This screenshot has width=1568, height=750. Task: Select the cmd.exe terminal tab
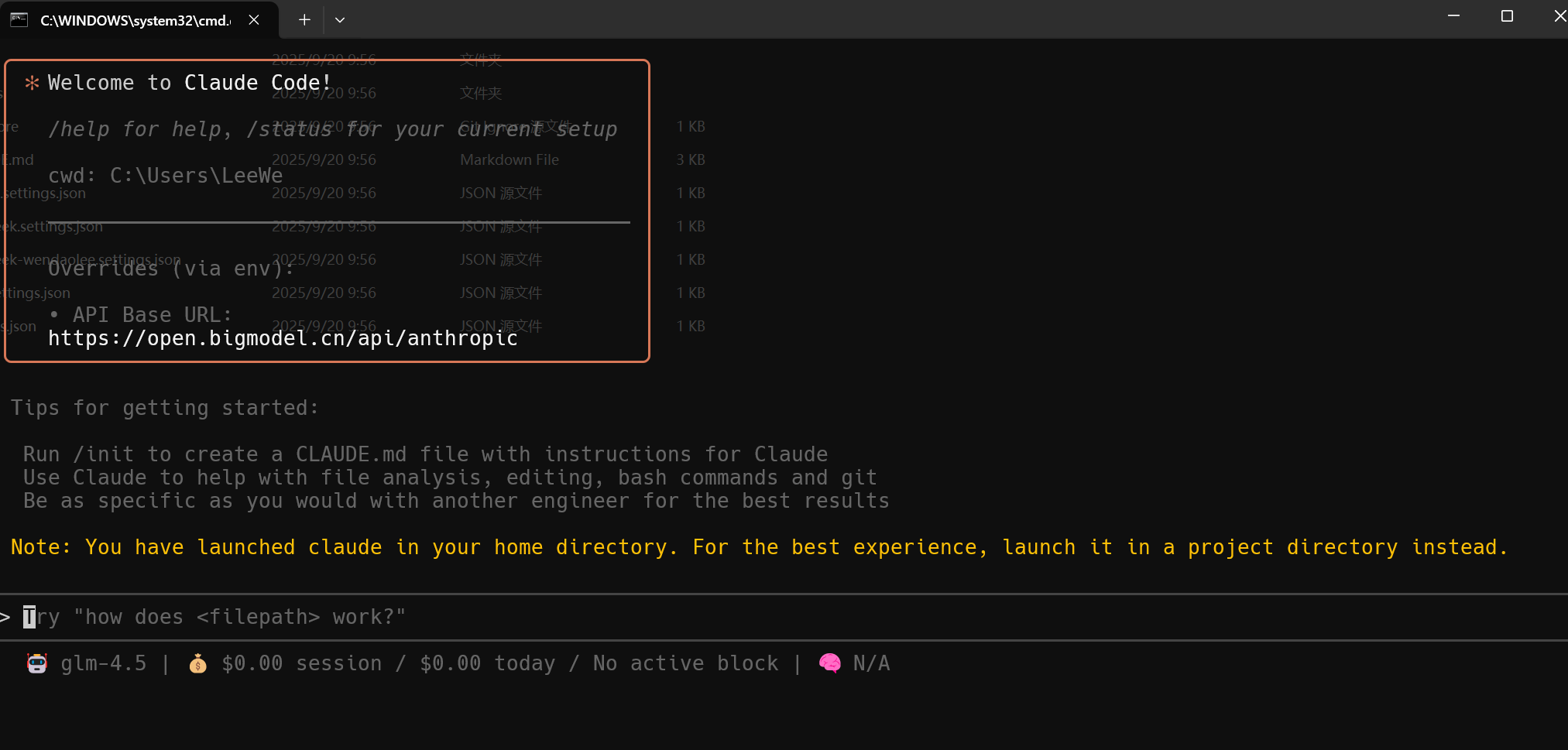coord(139,20)
